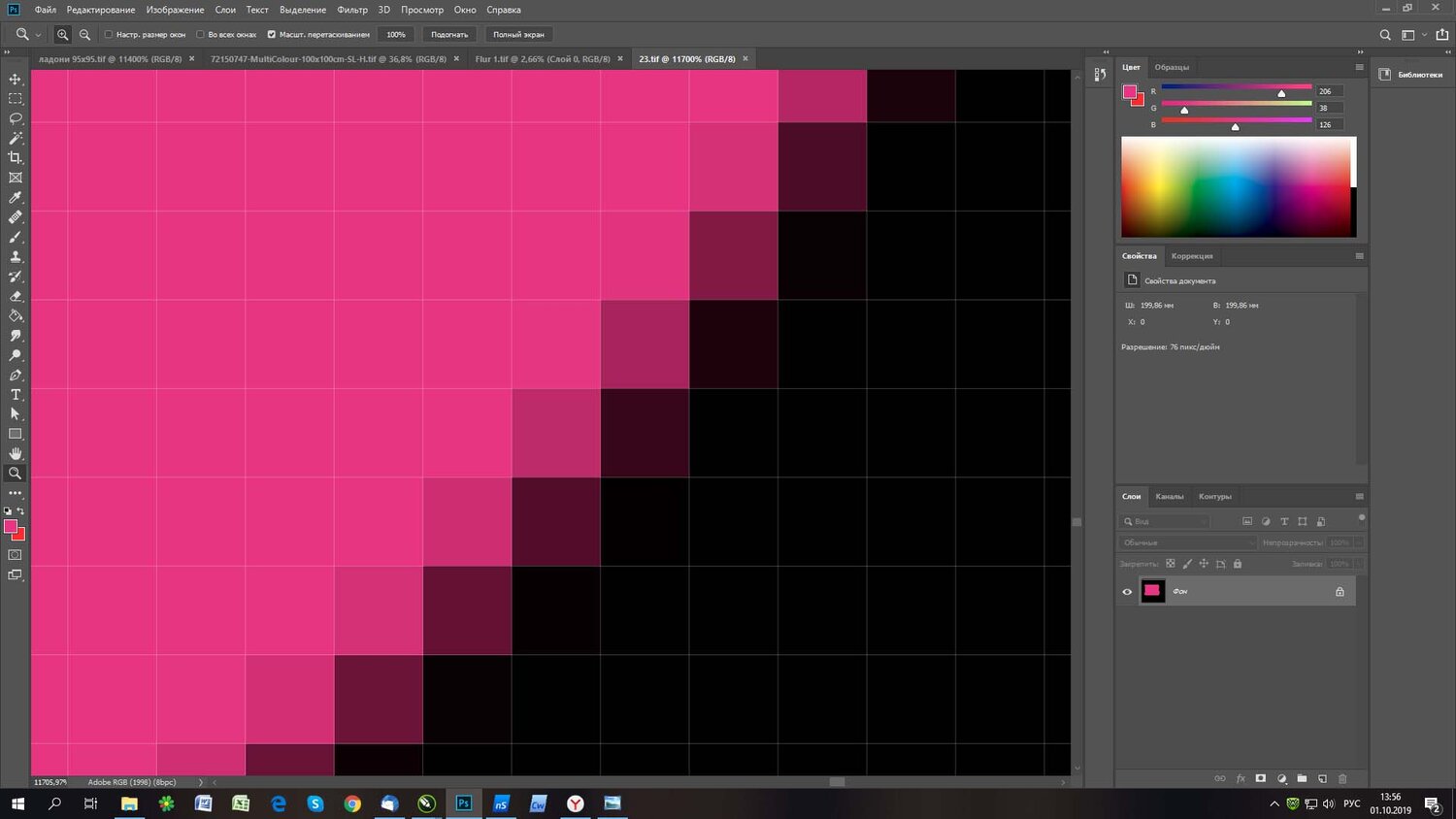This screenshot has width=1456, height=819.
Task: Pick the Crop tool
Action: point(16,158)
